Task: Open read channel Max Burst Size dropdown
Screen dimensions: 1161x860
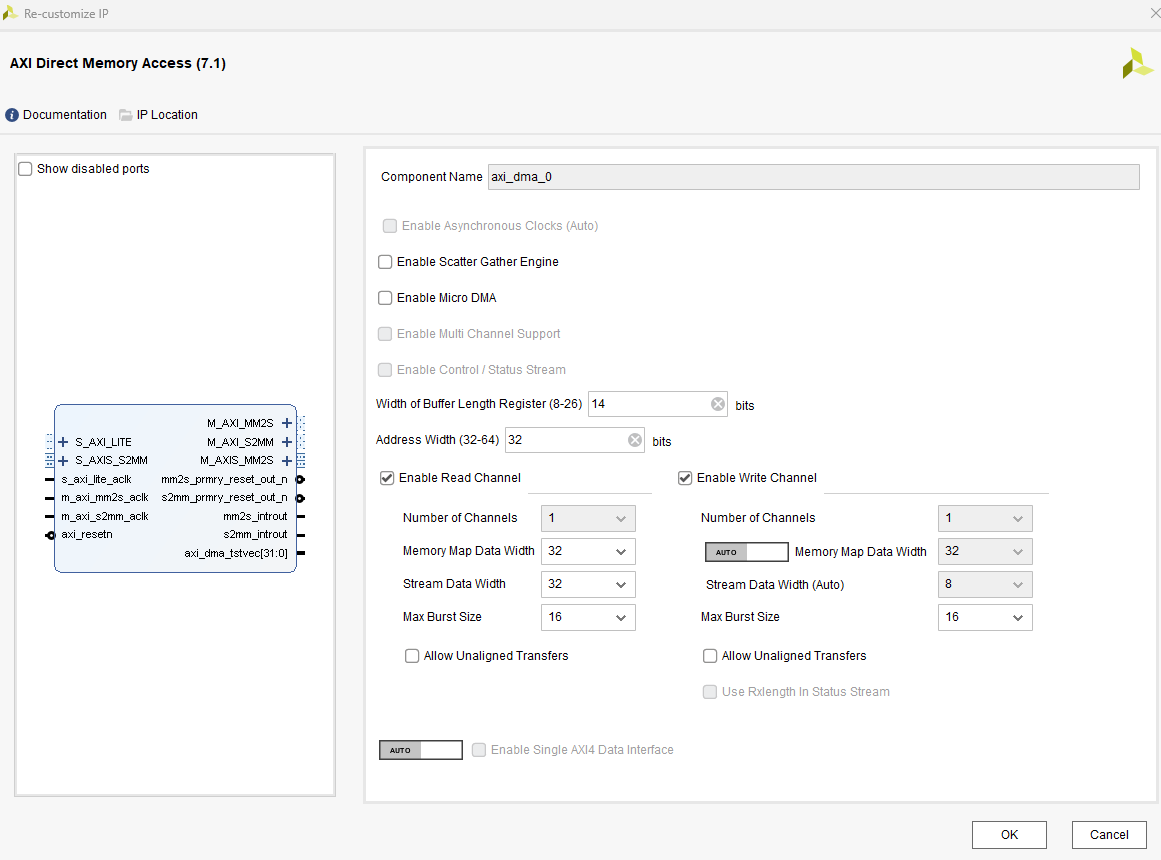Action: (x=588, y=617)
